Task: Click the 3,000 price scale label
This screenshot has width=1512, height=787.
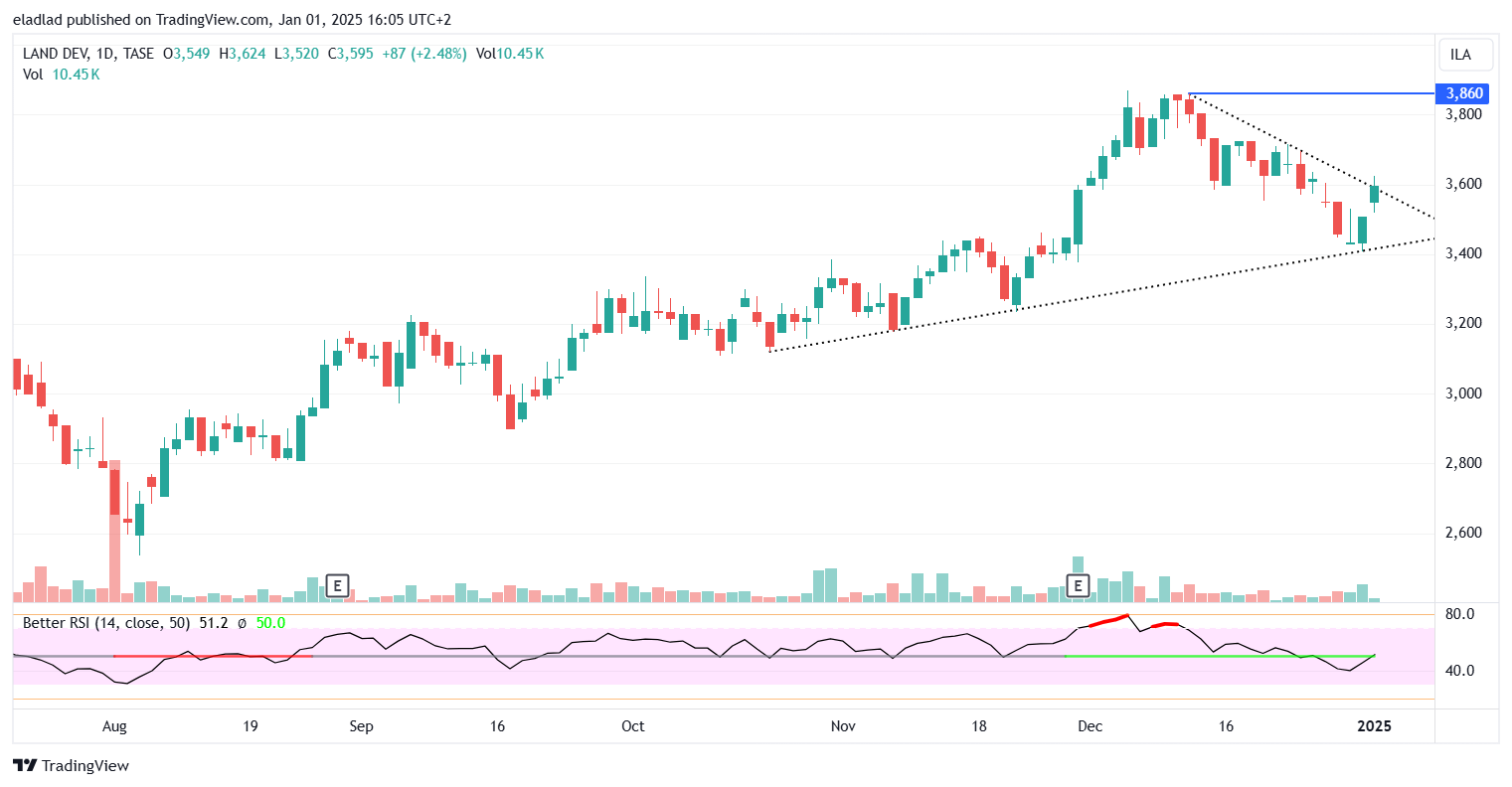Action: pyautogui.click(x=1462, y=393)
